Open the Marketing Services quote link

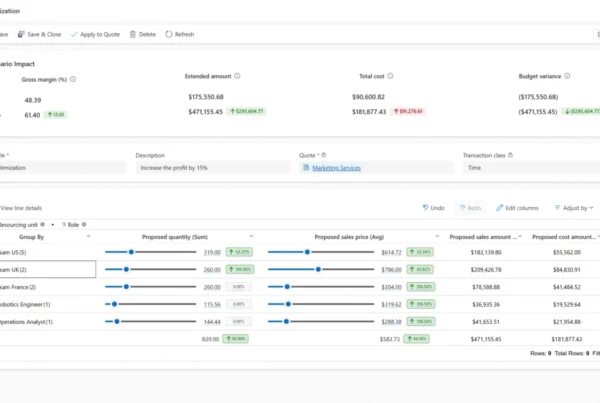pos(335,168)
